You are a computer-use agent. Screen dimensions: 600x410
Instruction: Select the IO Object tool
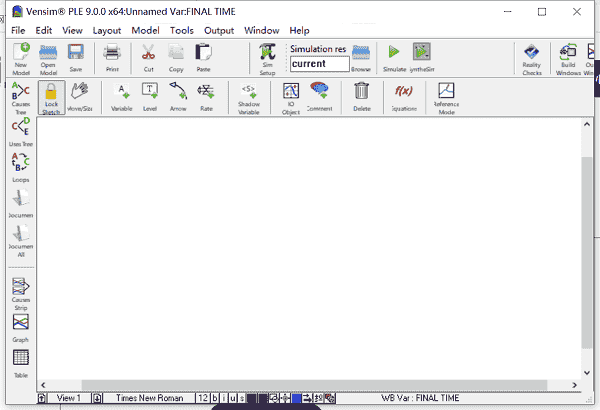tap(291, 99)
